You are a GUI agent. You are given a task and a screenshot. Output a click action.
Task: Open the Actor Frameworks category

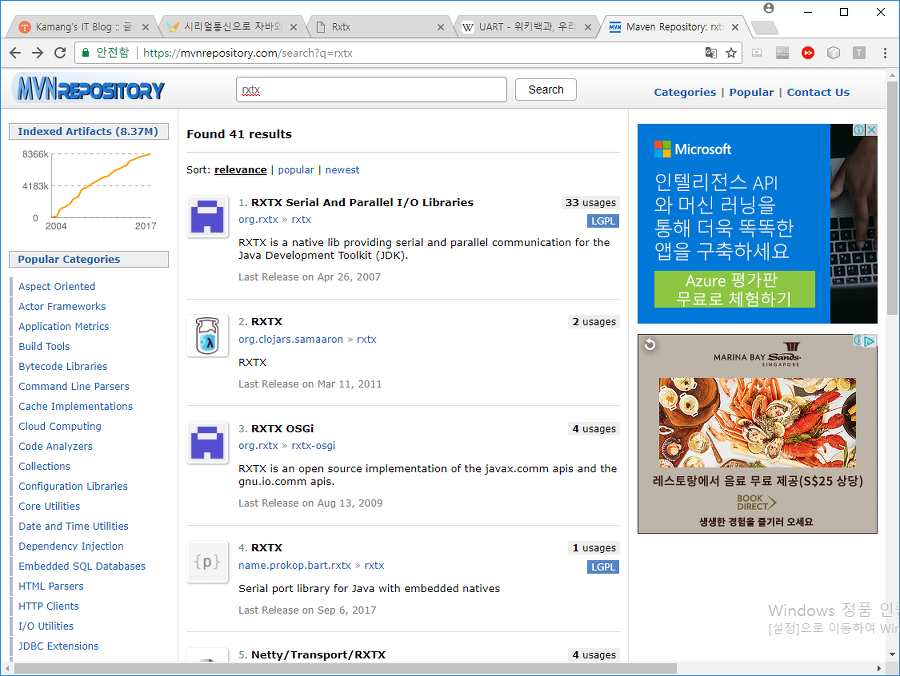coord(62,306)
